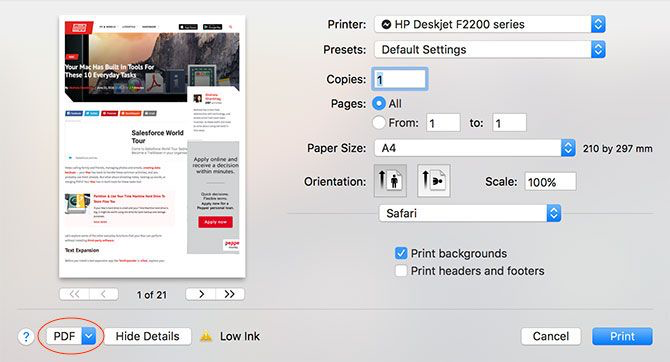The height and width of the screenshot is (362, 670).
Task: Choose the From page range option
Action: 379,123
